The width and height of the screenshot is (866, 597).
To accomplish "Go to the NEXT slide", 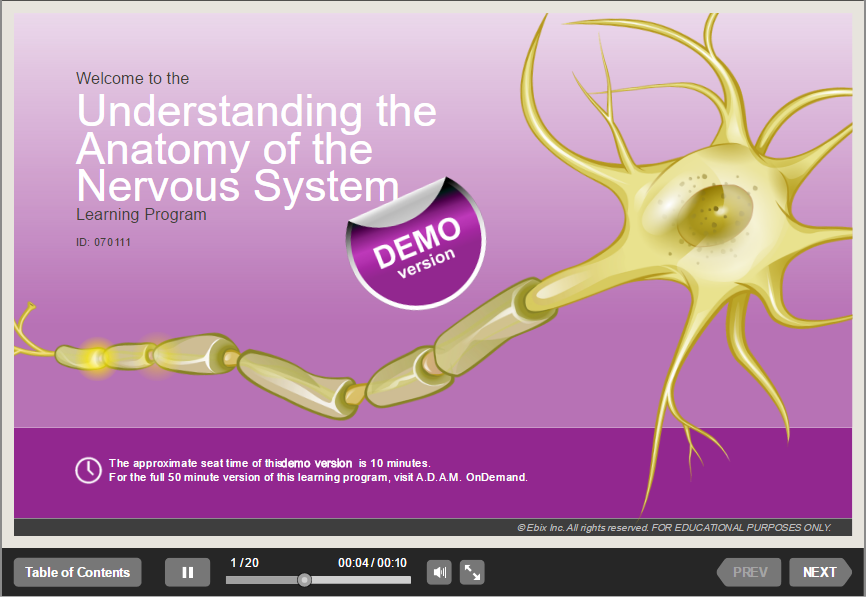I will pos(819,573).
